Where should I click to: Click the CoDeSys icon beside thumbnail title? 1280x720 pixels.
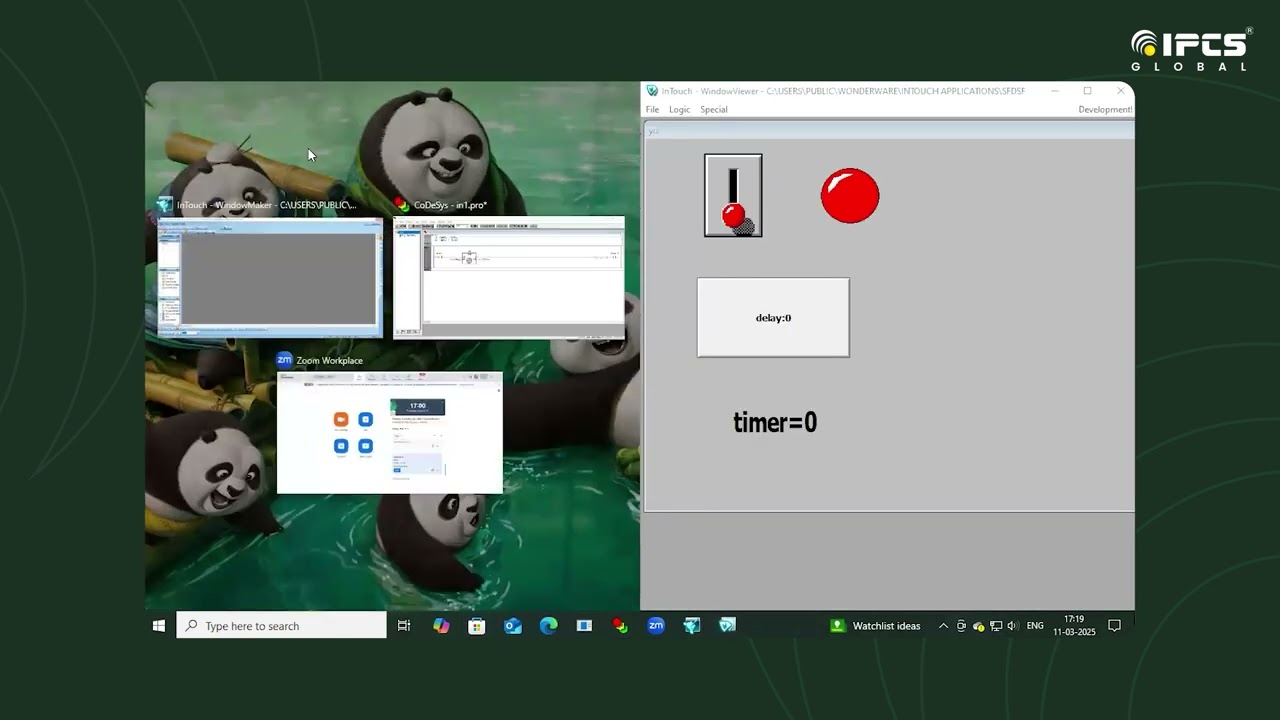tap(402, 205)
